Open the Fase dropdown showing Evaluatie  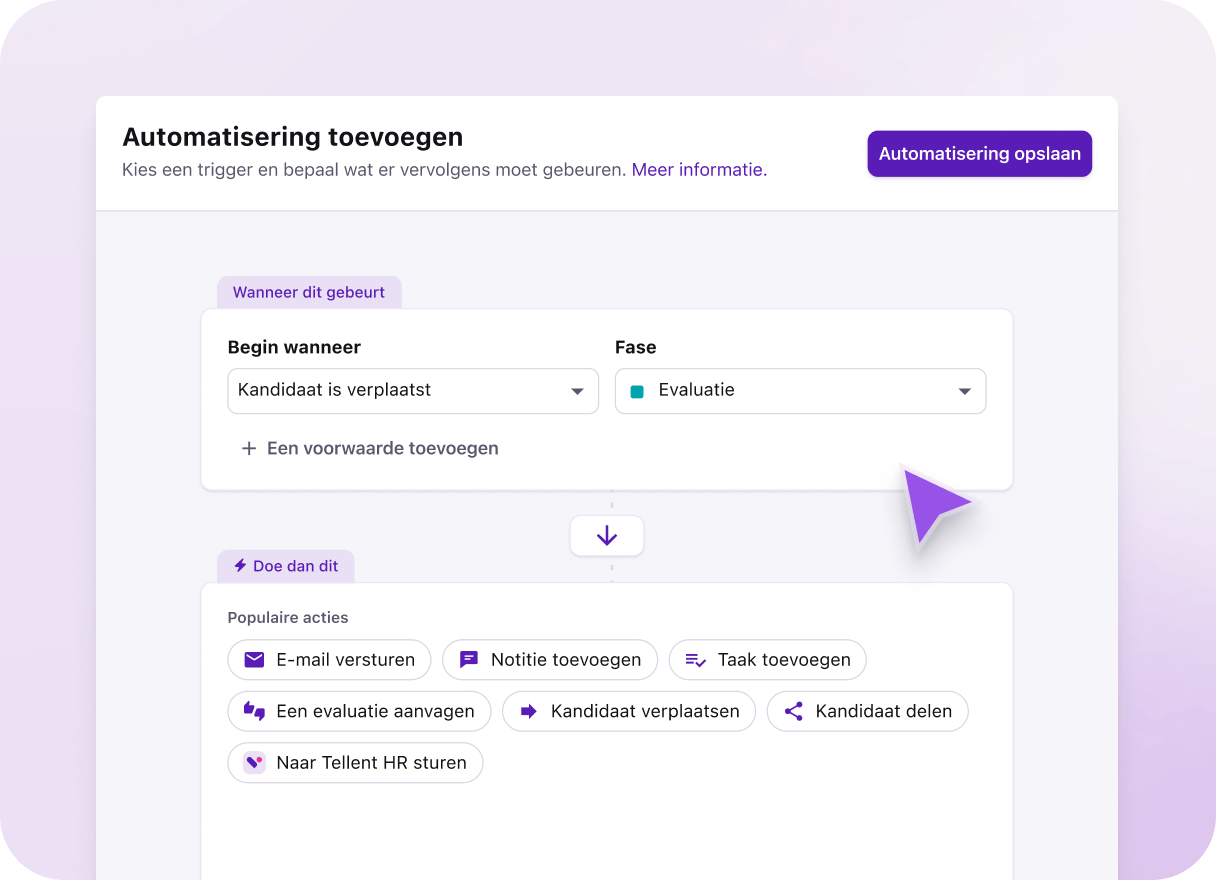[x=800, y=391]
